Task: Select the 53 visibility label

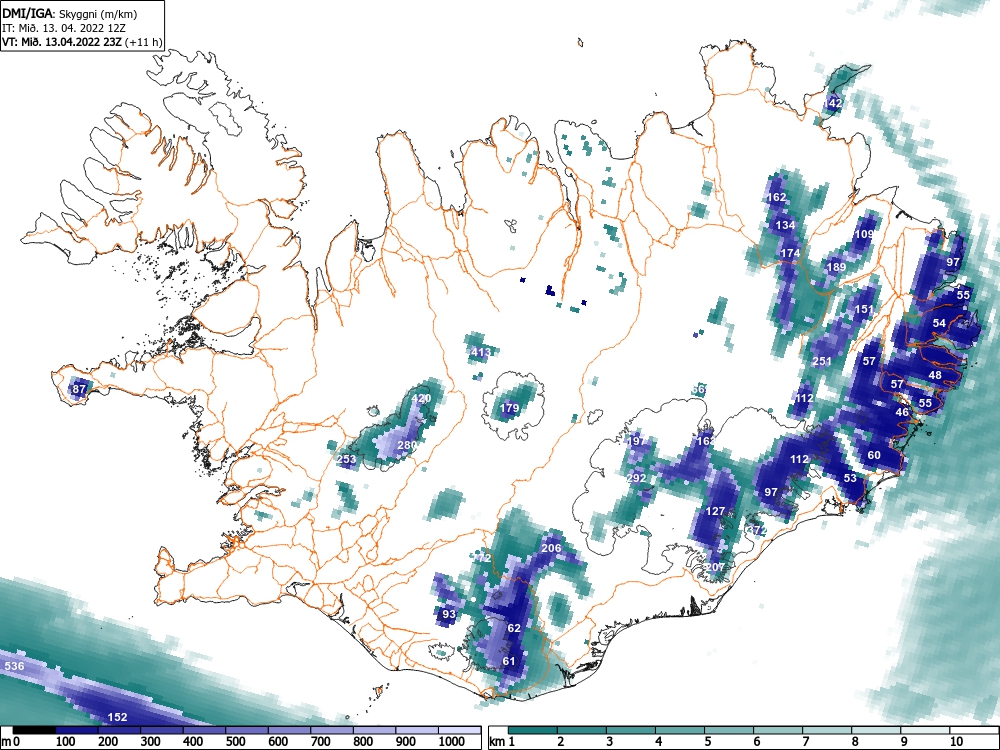Action: 850,478
